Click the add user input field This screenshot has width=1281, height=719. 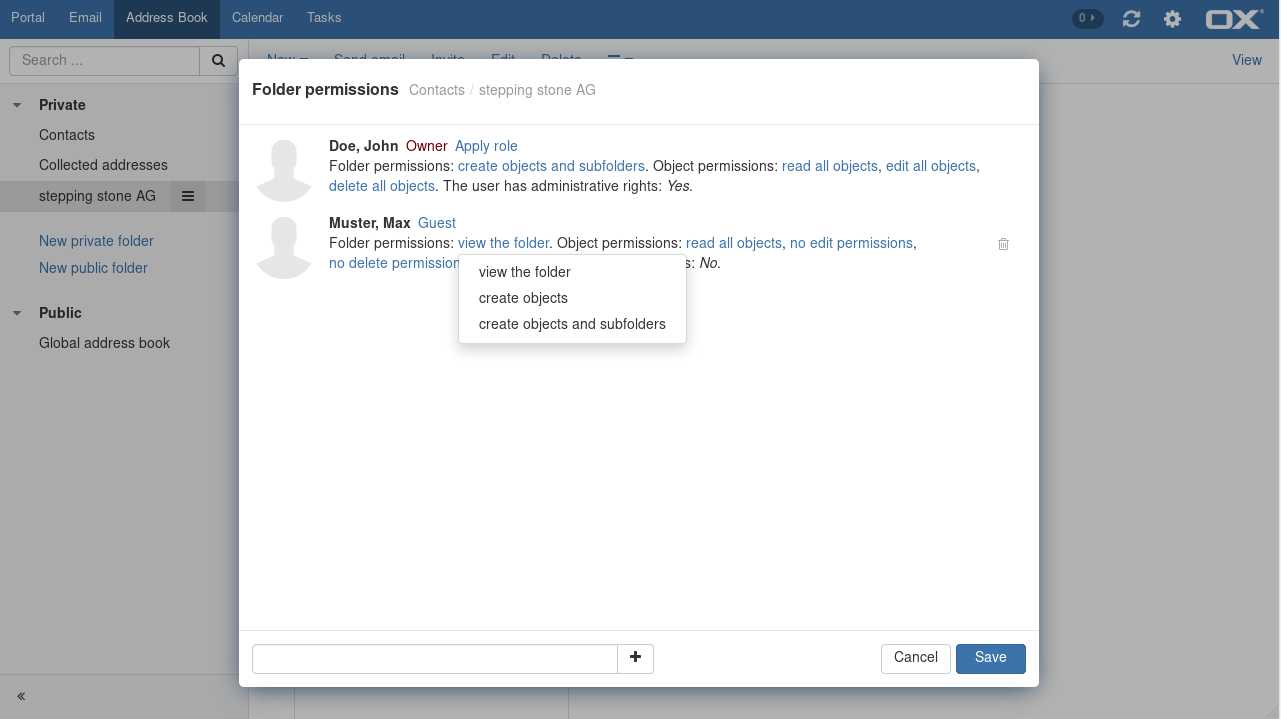pos(434,659)
